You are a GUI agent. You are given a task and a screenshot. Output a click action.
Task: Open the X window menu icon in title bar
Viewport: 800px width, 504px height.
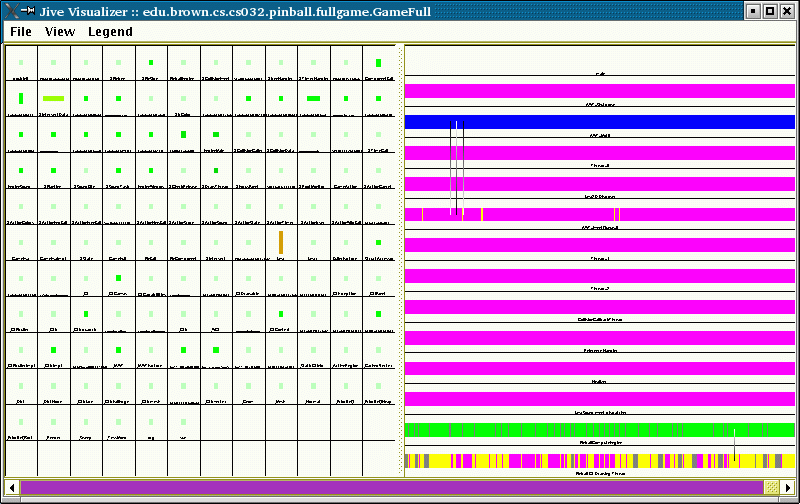click(11, 11)
